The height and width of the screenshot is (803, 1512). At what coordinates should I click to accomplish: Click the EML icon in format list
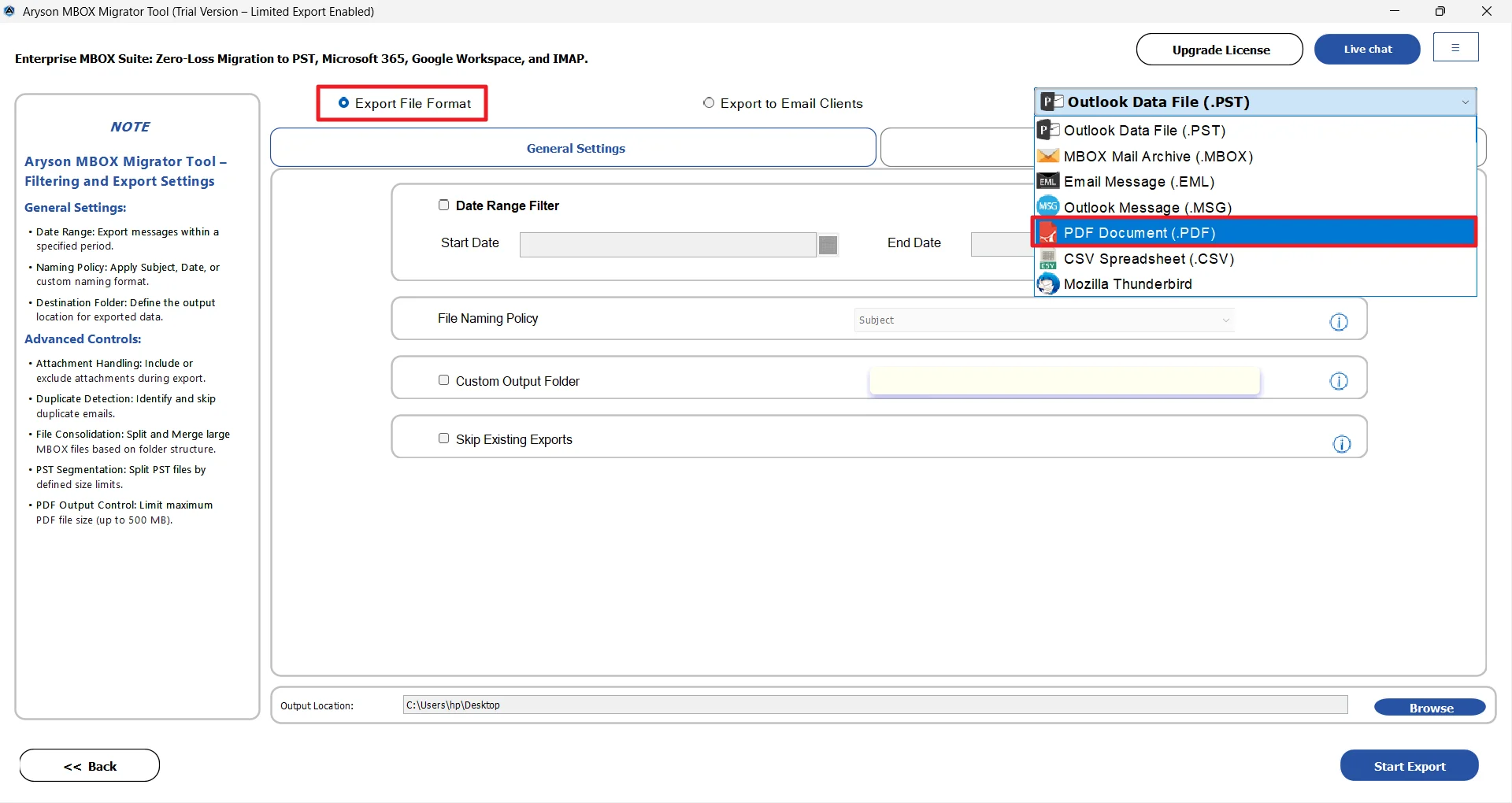coord(1048,181)
